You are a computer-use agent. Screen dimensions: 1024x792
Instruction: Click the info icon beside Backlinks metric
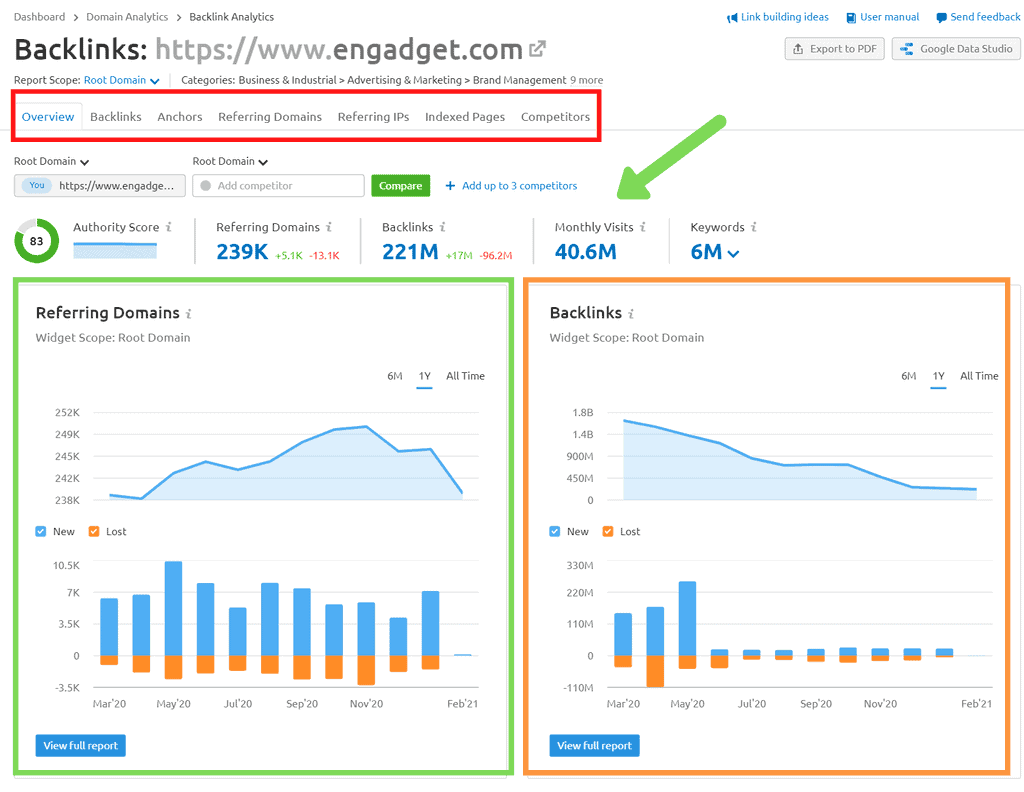(442, 227)
